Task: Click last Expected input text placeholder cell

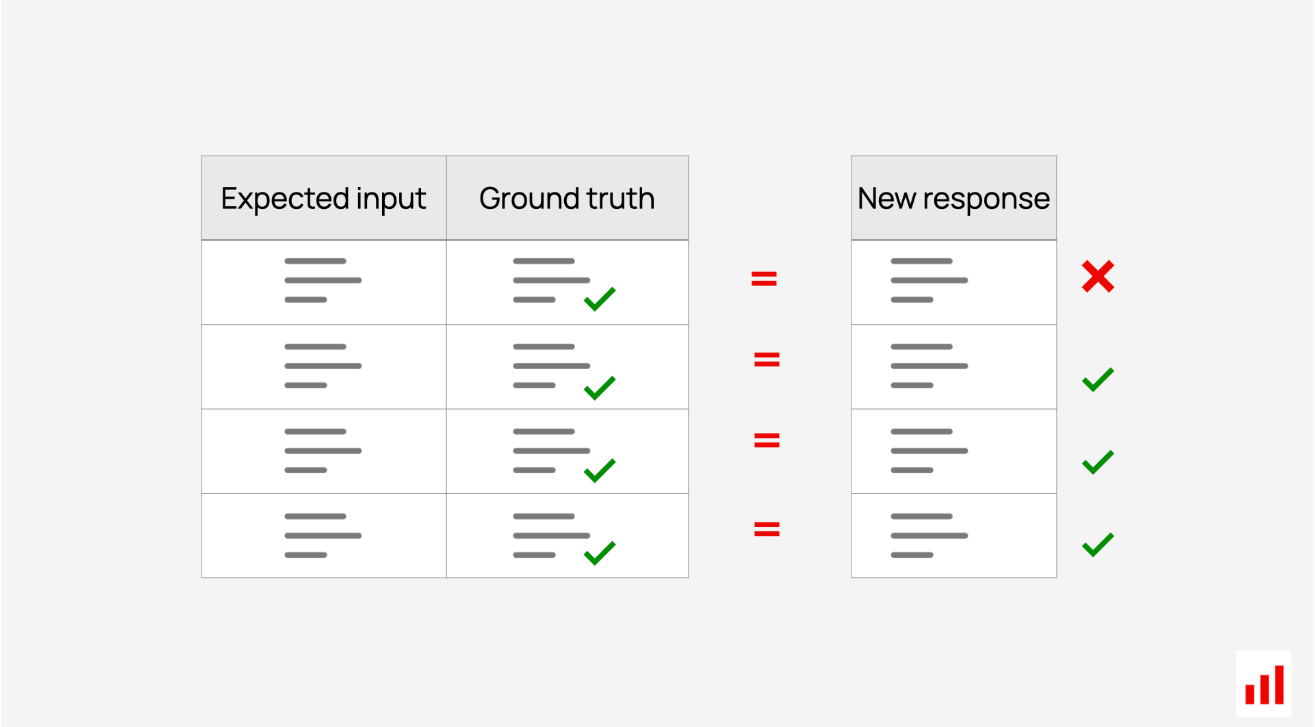Action: [x=324, y=535]
